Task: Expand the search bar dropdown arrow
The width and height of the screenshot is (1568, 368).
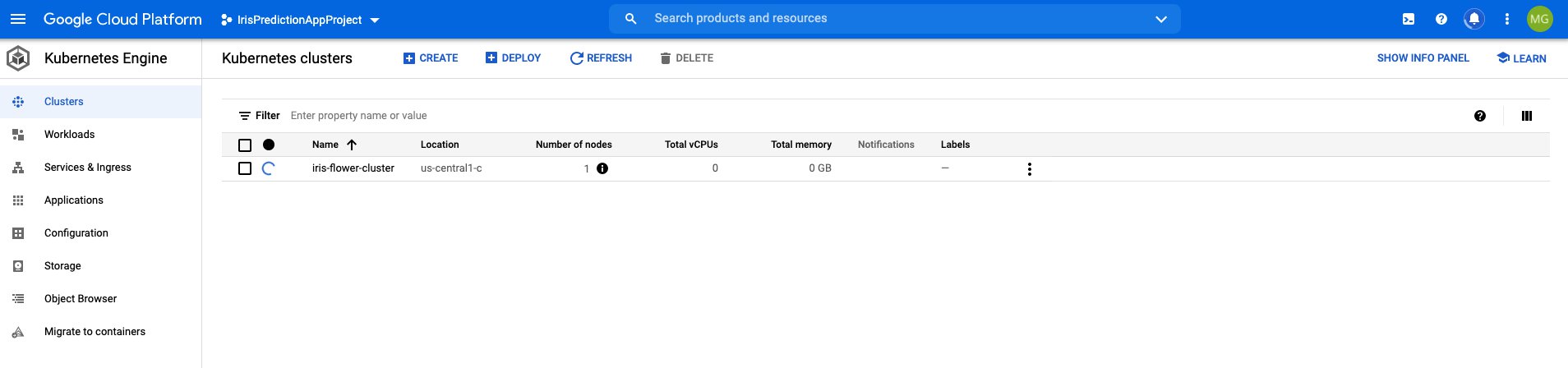Action: [1161, 19]
